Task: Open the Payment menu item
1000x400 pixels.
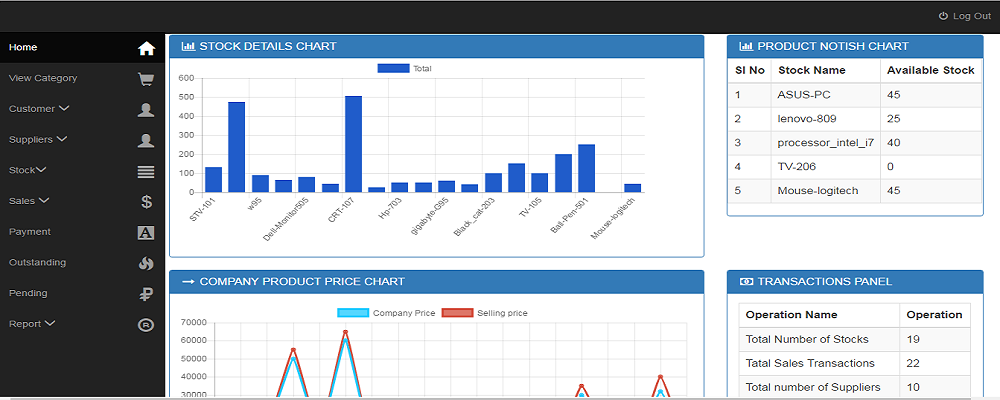Action: pos(30,232)
